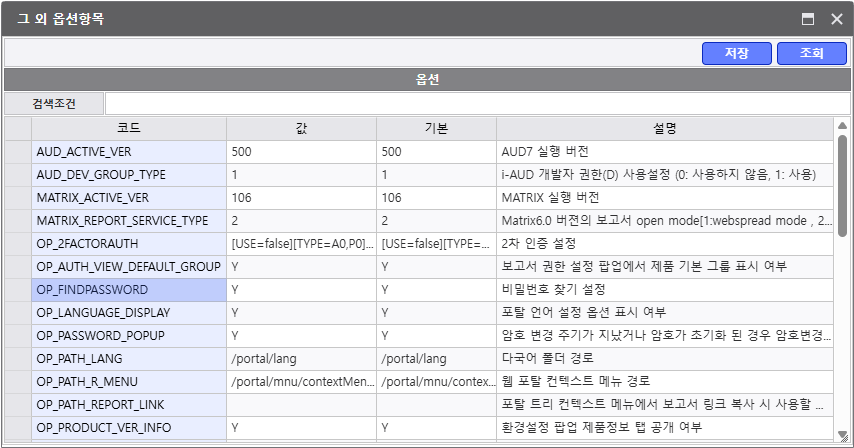
Task: Sort by the 코드 column header
Action: (x=128, y=128)
